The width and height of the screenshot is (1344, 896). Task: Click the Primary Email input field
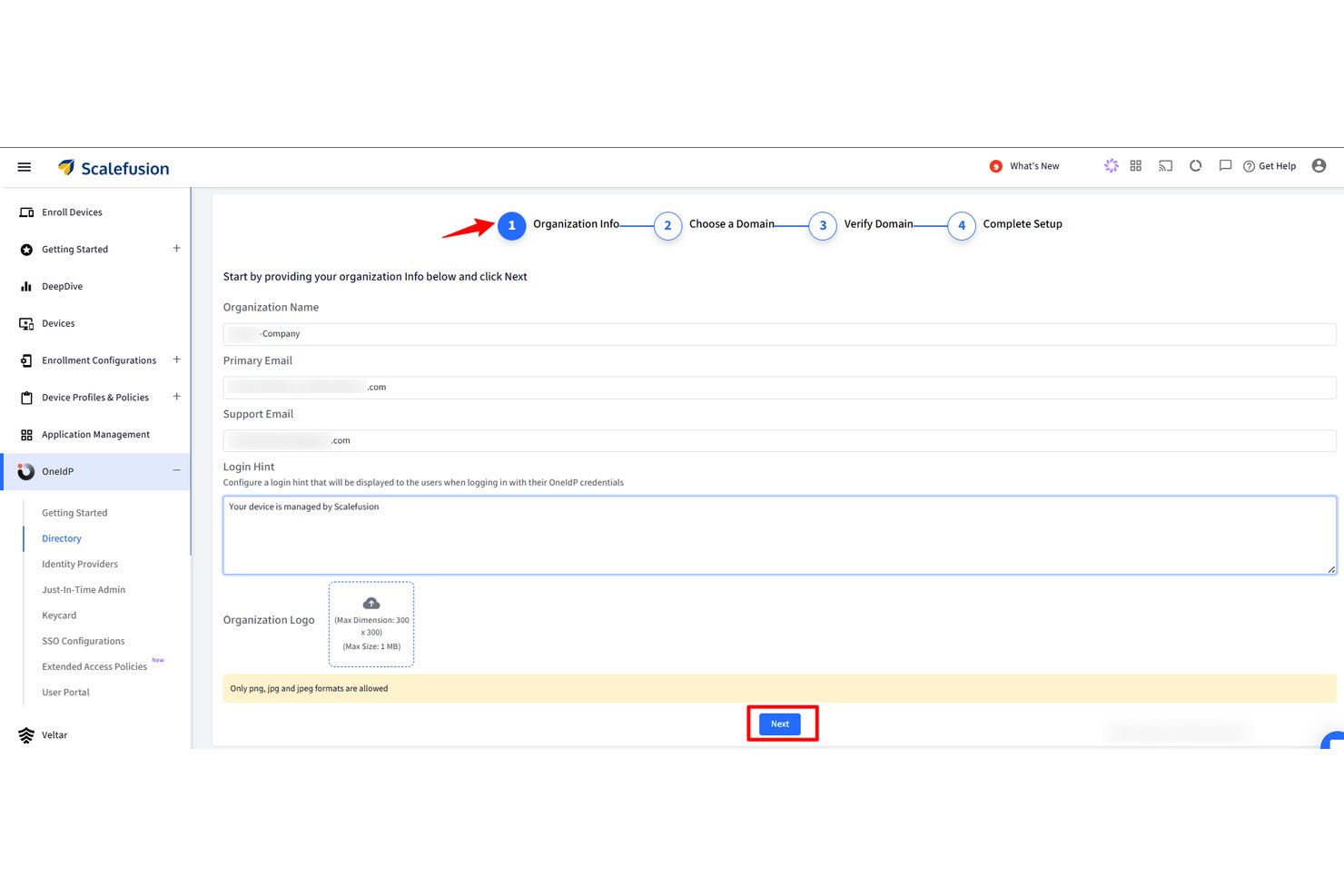[x=779, y=388]
